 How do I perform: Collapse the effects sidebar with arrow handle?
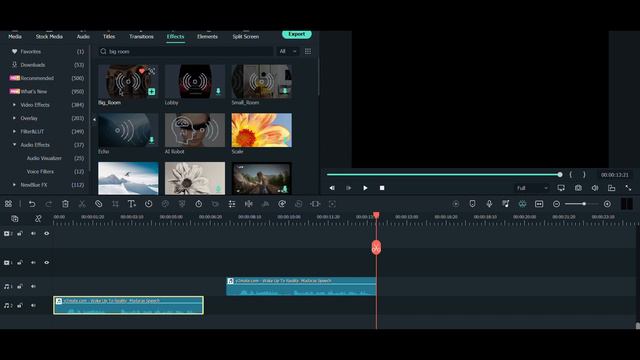click(94, 120)
